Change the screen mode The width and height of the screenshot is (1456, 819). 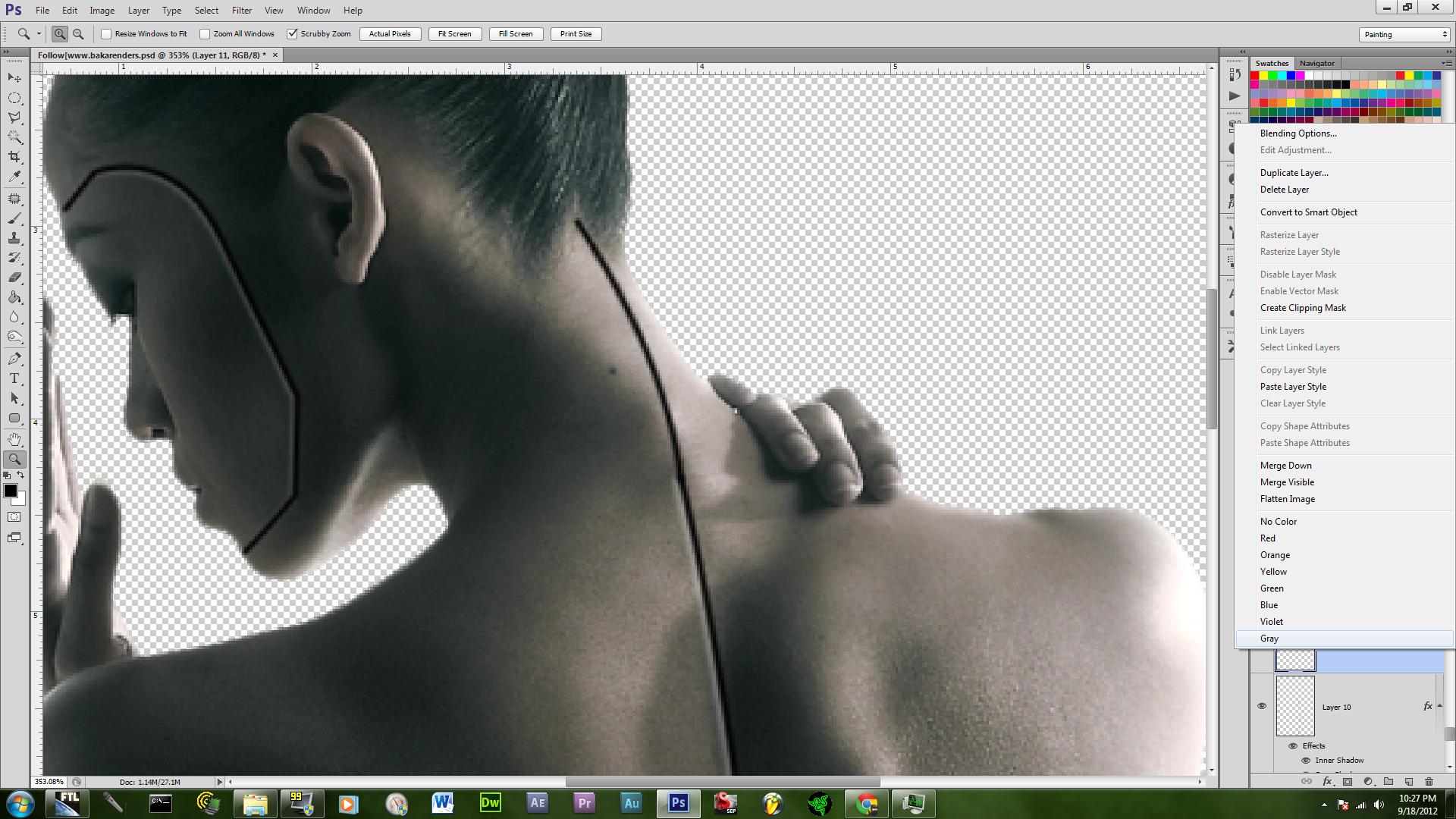coord(14,538)
